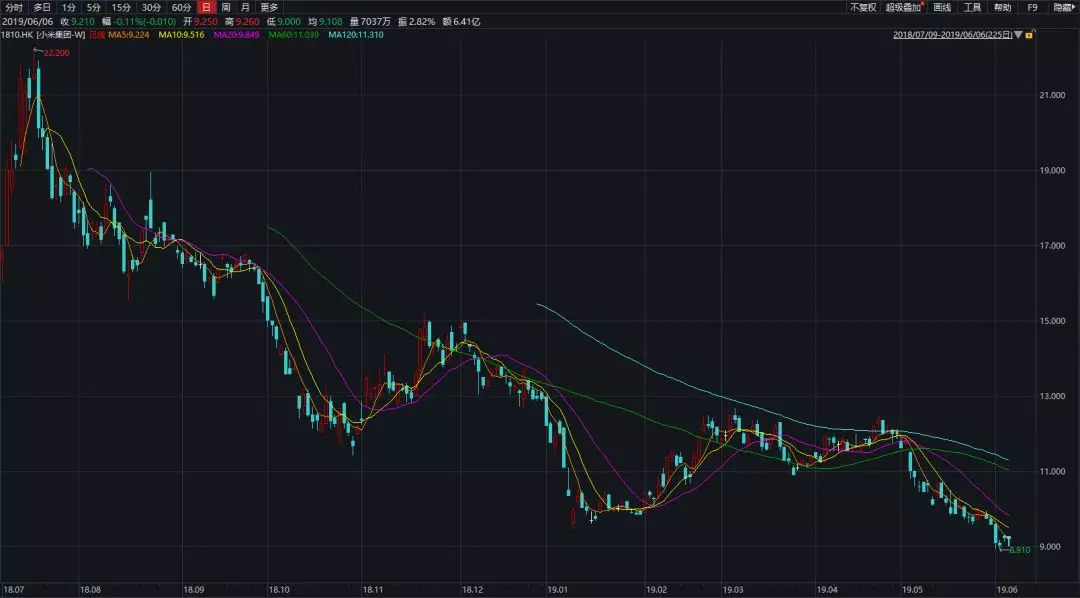Select the 分时 intraday tab
Screen dimensions: 1080x598
coord(13,7)
